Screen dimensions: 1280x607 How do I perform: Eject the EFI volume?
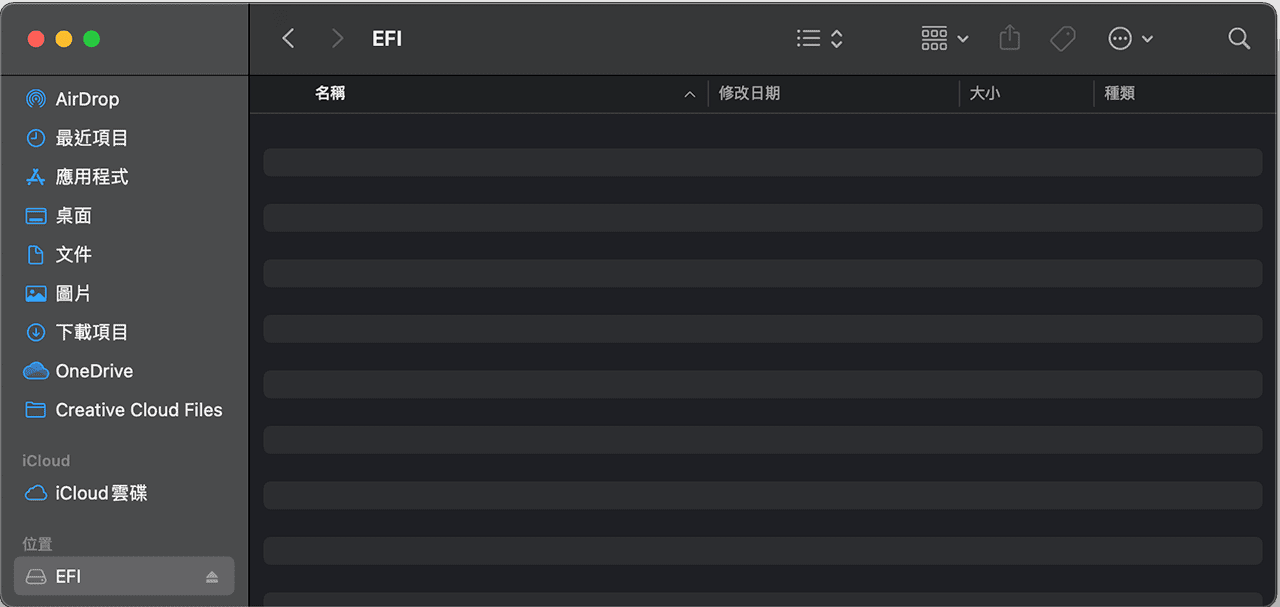[x=213, y=576]
